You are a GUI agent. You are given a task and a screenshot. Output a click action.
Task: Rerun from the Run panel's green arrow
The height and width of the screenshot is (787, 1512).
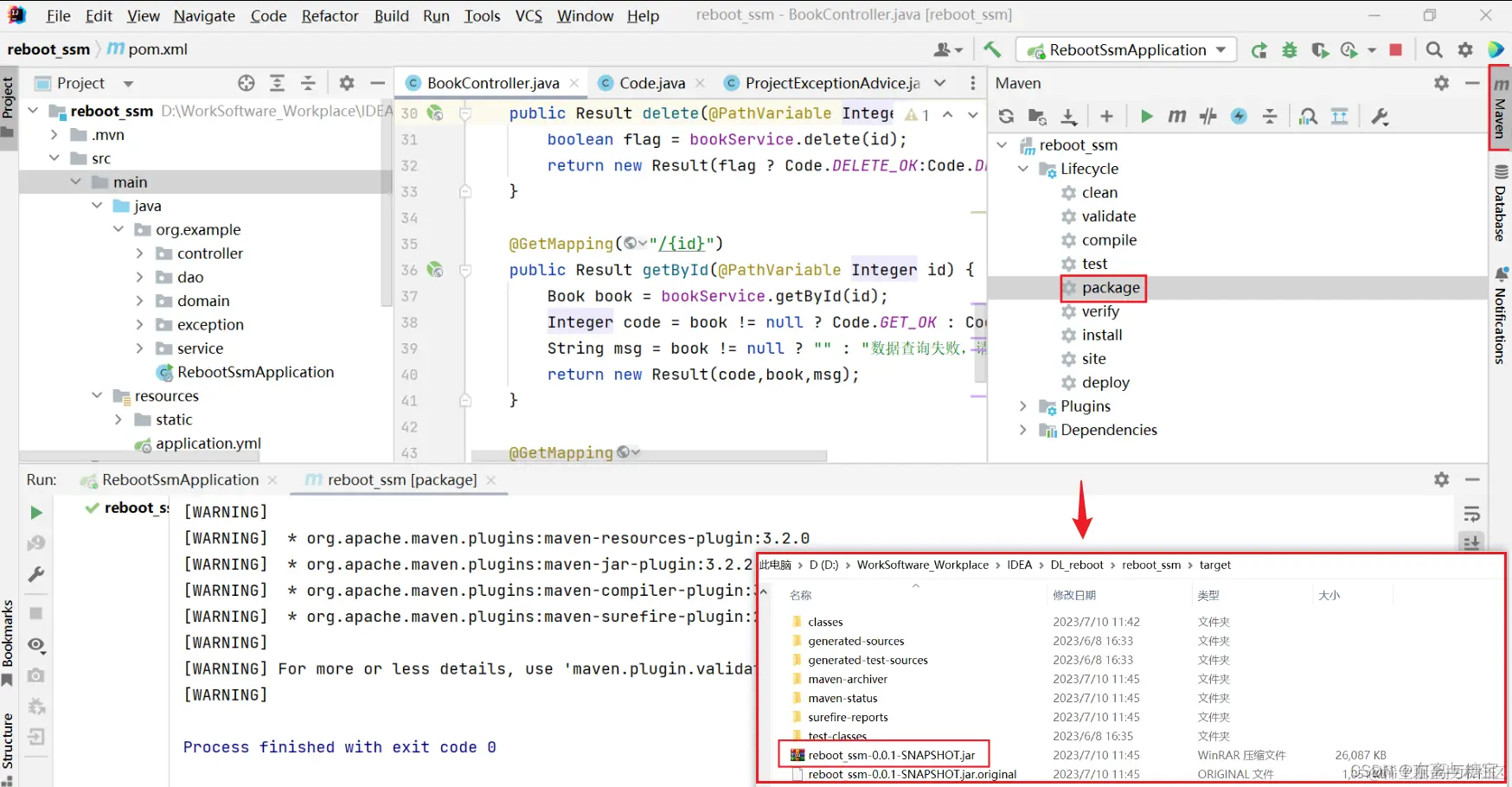(36, 513)
